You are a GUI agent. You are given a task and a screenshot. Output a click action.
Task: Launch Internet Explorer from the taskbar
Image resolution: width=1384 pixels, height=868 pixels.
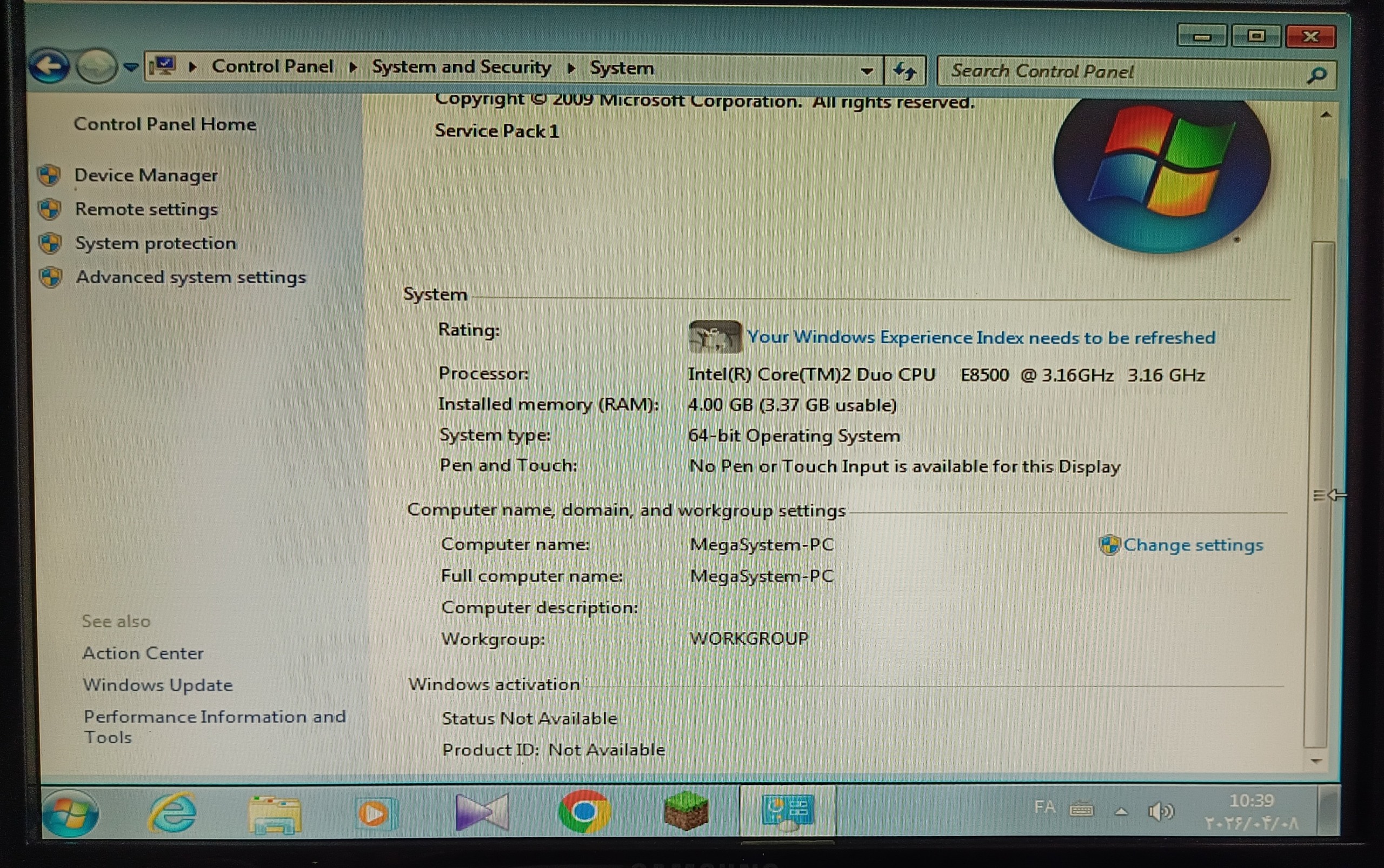point(173,813)
